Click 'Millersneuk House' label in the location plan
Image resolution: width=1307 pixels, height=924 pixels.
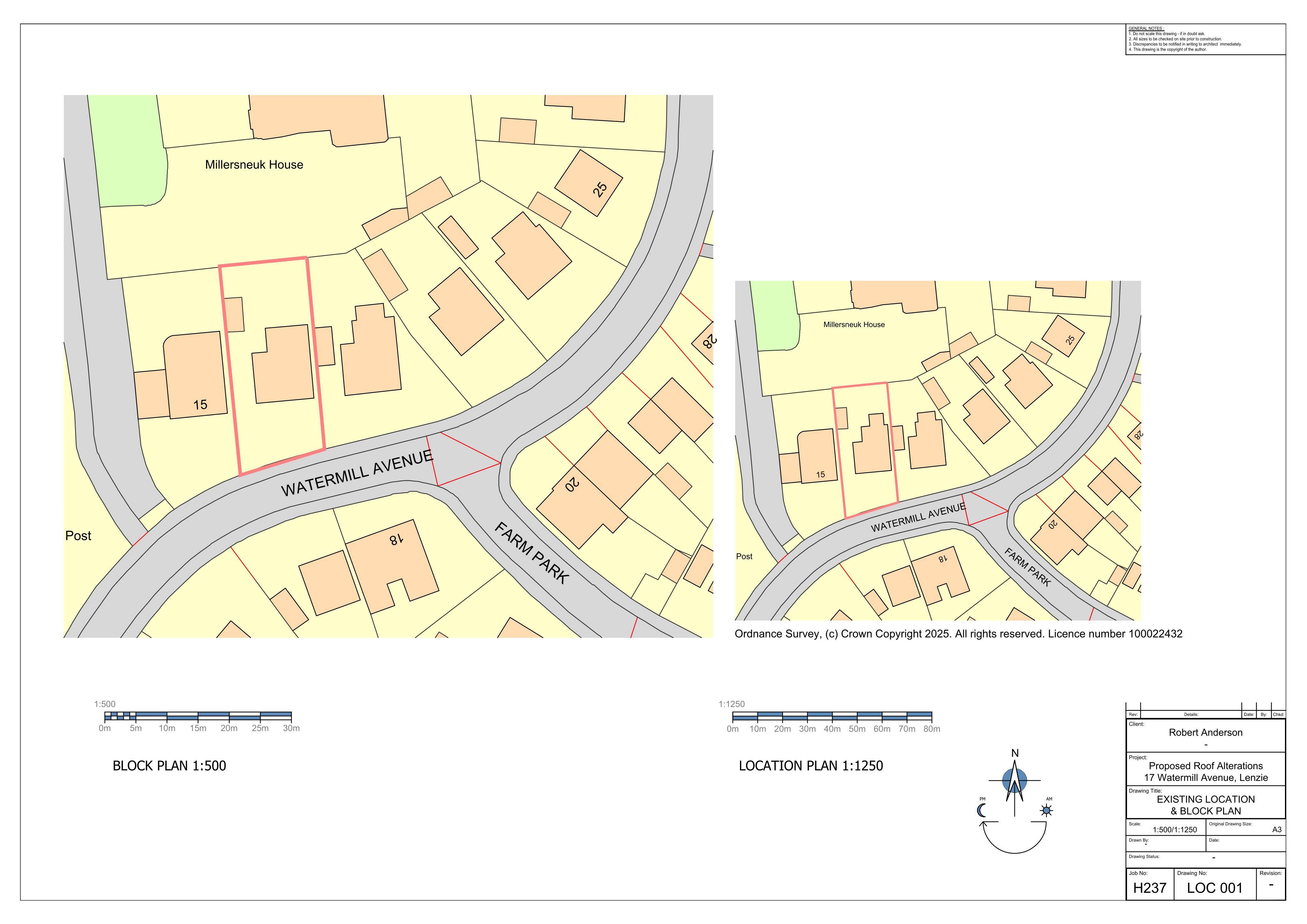pyautogui.click(x=854, y=324)
